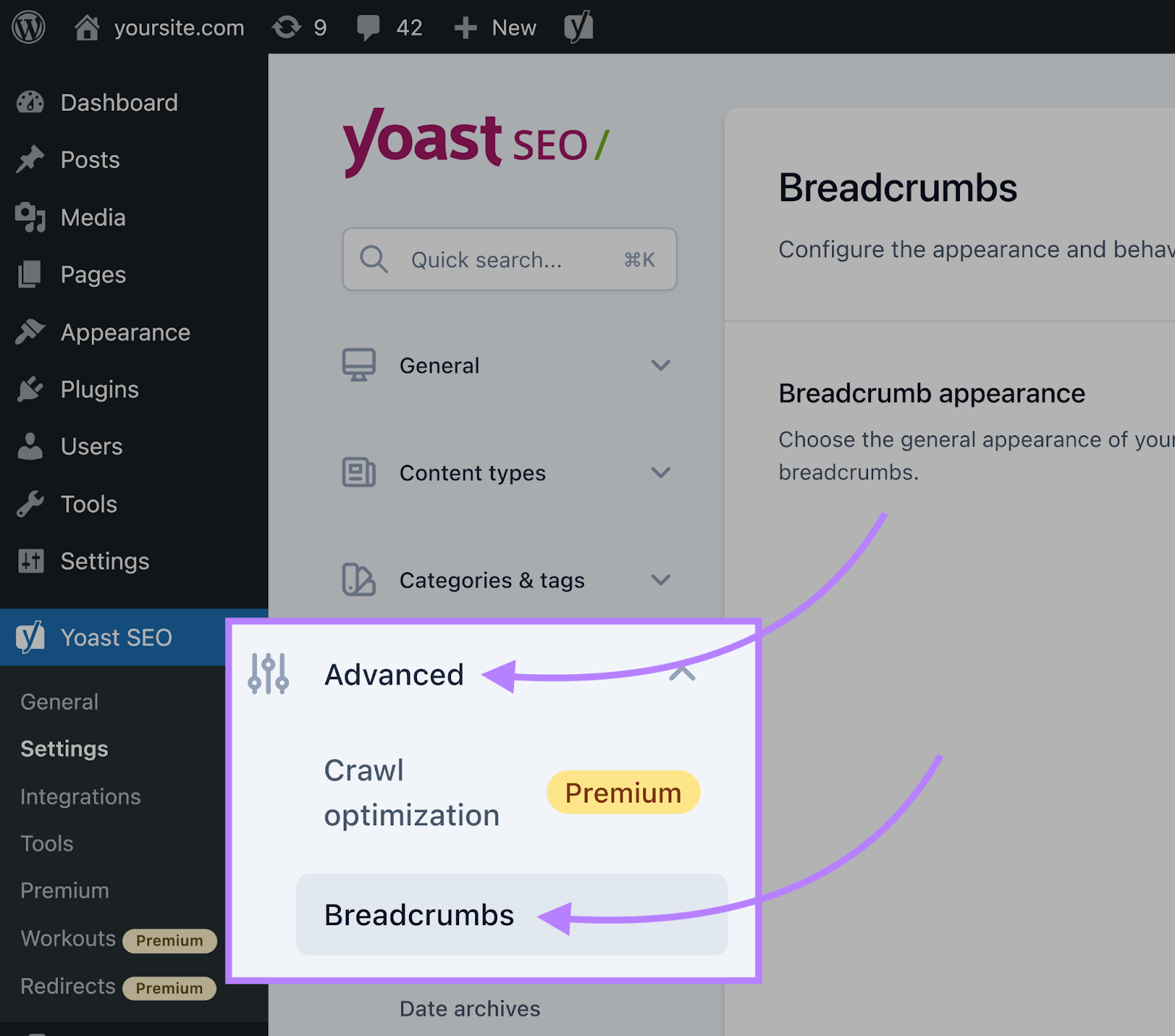This screenshot has width=1175, height=1036.
Task: Open the Integrations submenu item
Action: pyautogui.click(x=80, y=797)
